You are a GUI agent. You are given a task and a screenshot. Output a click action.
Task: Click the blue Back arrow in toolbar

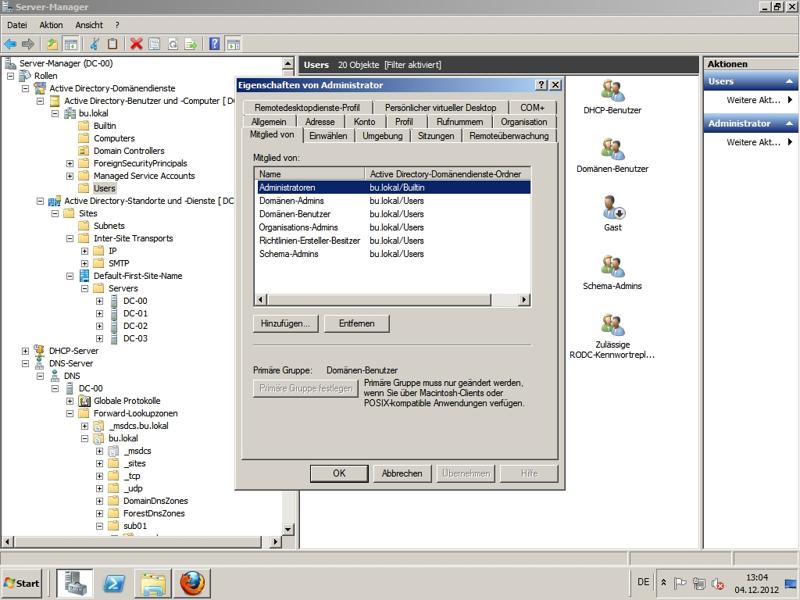point(10,44)
